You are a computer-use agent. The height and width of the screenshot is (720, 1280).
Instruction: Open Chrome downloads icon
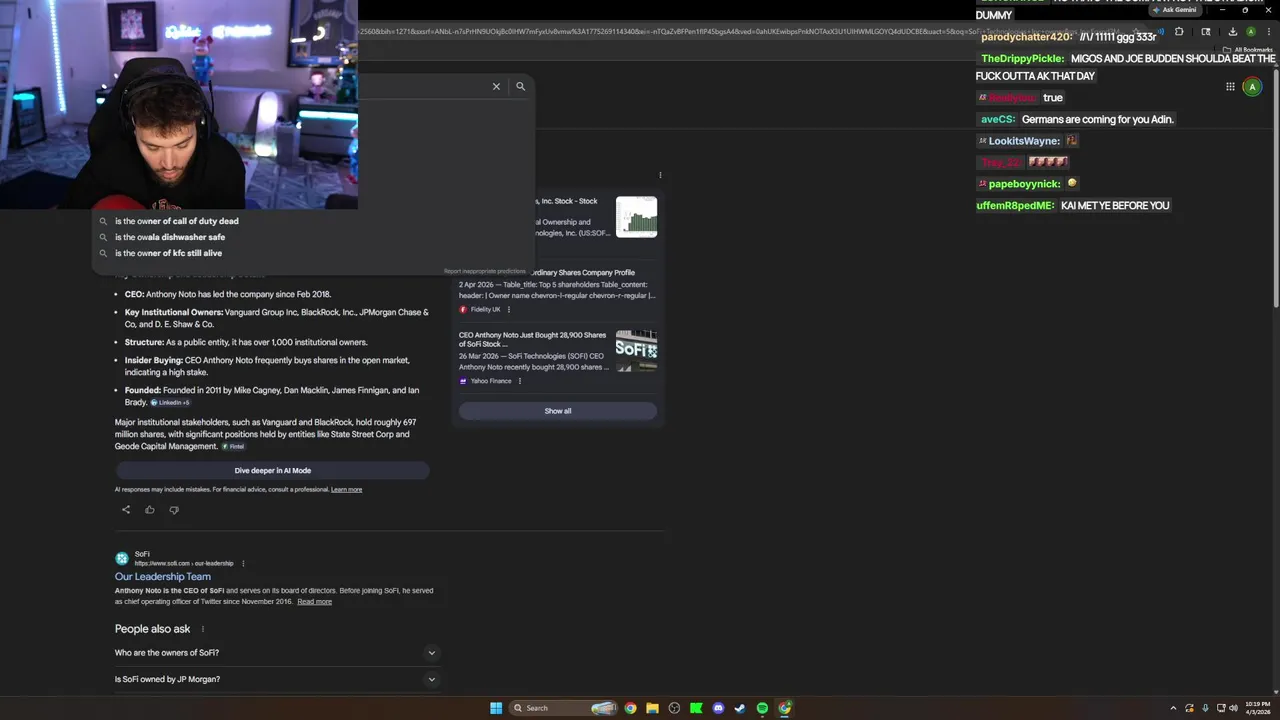point(1233,32)
